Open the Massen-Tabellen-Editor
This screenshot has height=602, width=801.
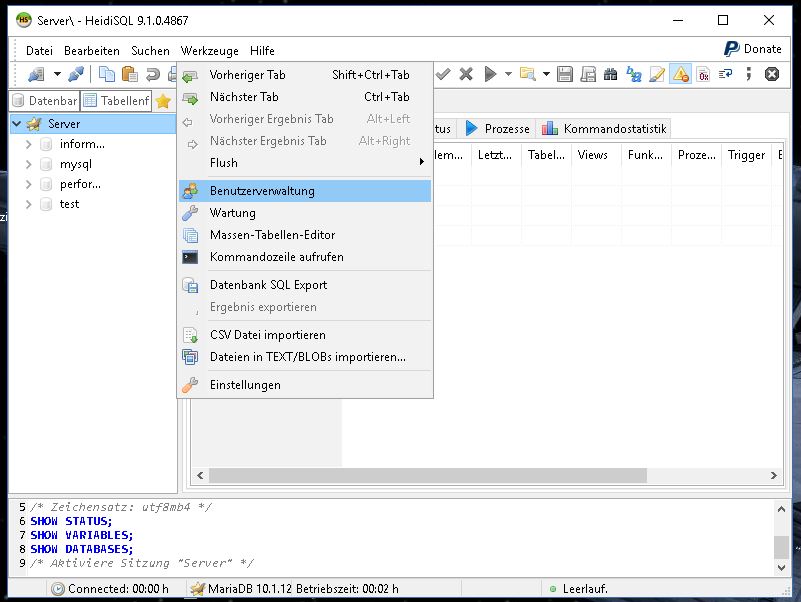(x=305, y=235)
